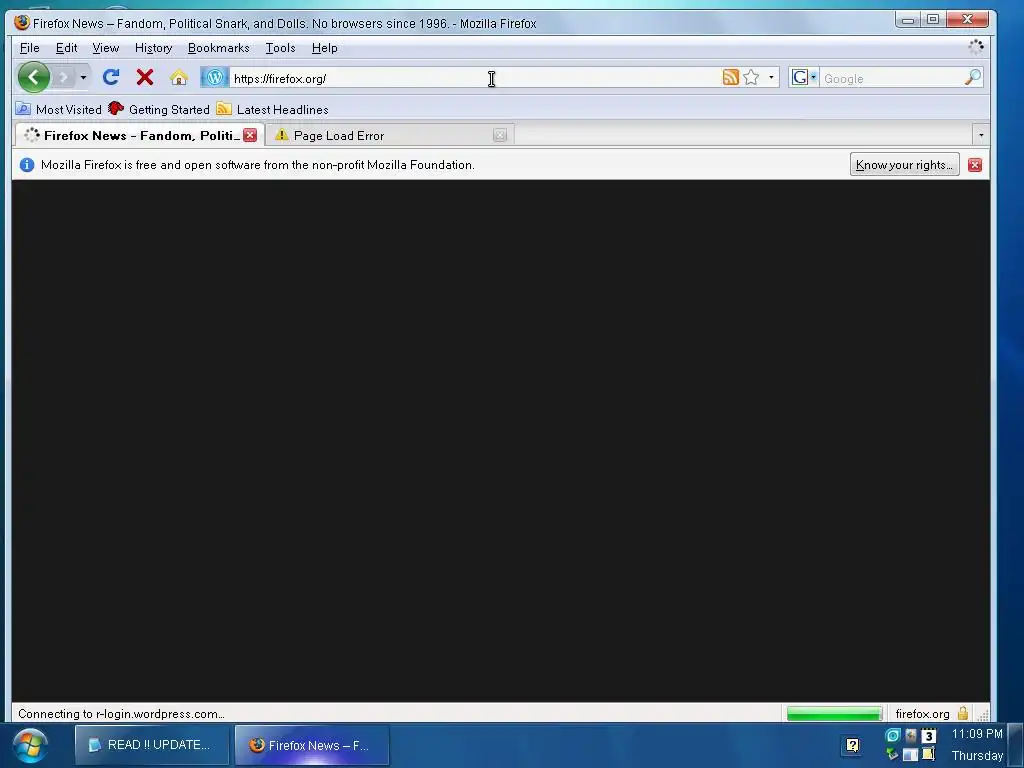Click the blue info icon in notification bar

tap(27, 165)
